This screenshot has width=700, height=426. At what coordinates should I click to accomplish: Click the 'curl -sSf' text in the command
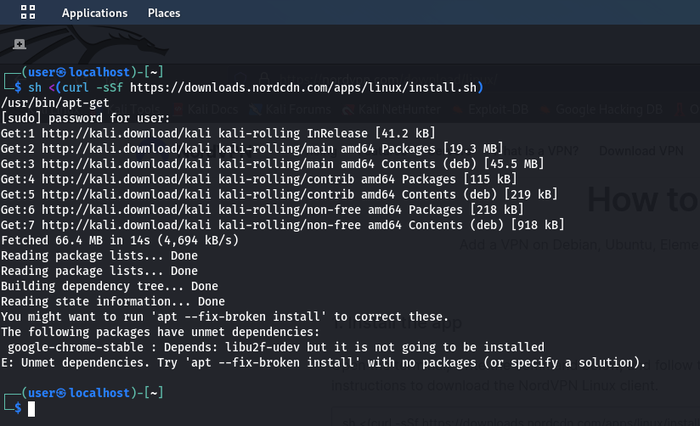[92, 87]
